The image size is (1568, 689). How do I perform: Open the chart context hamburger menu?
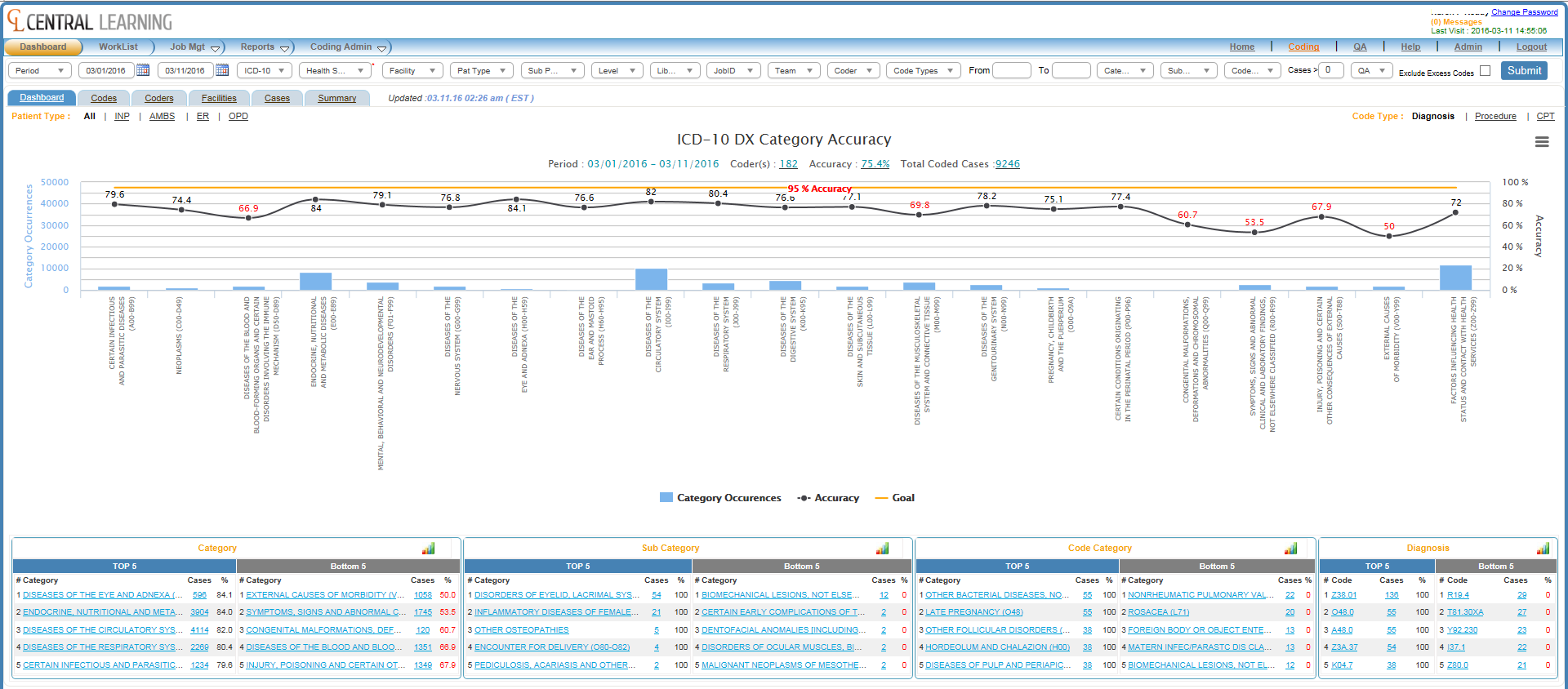[1541, 142]
